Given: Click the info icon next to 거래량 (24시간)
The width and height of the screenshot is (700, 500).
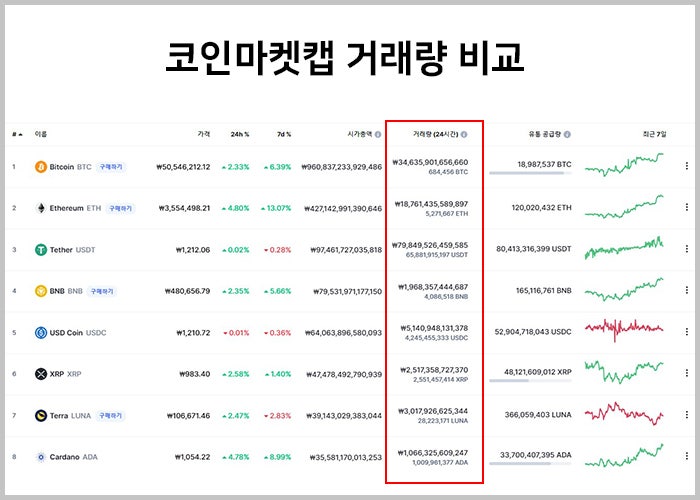Looking at the screenshot, I should pyautogui.click(x=464, y=134).
